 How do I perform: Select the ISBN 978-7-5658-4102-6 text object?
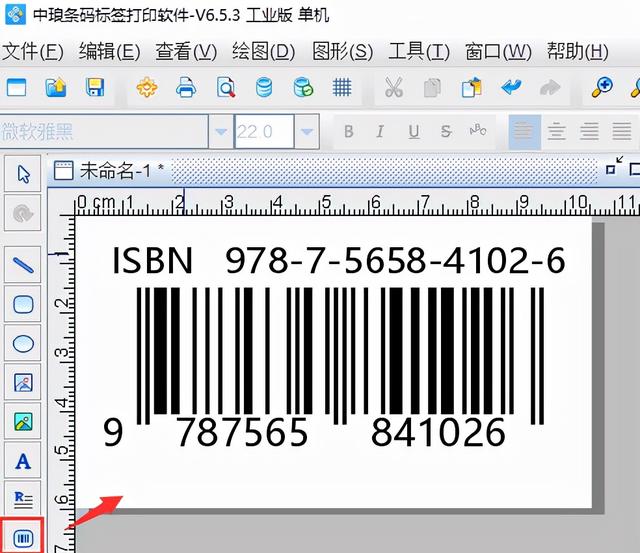pyautogui.click(x=339, y=260)
